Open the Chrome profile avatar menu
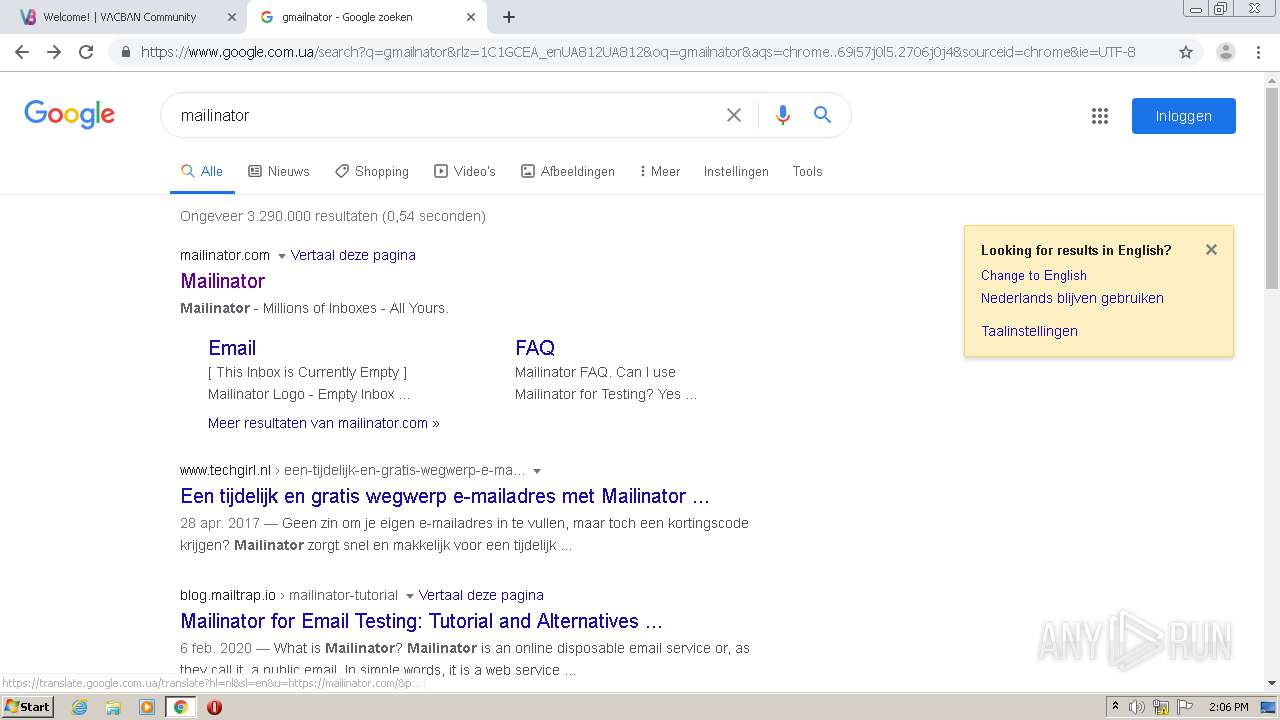The image size is (1280, 720). tap(1225, 52)
